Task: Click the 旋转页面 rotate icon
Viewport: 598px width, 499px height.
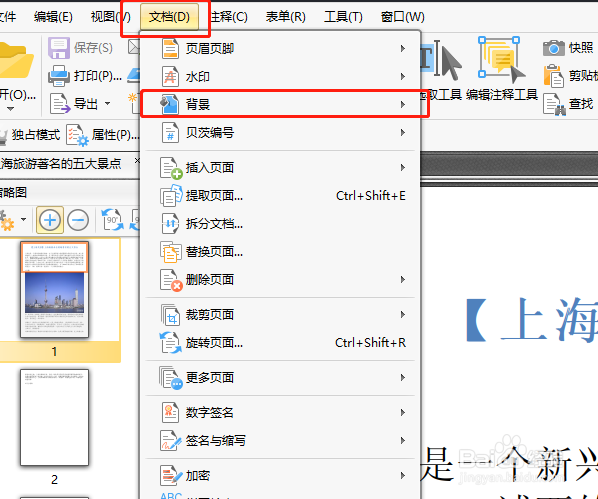Action: pos(170,343)
